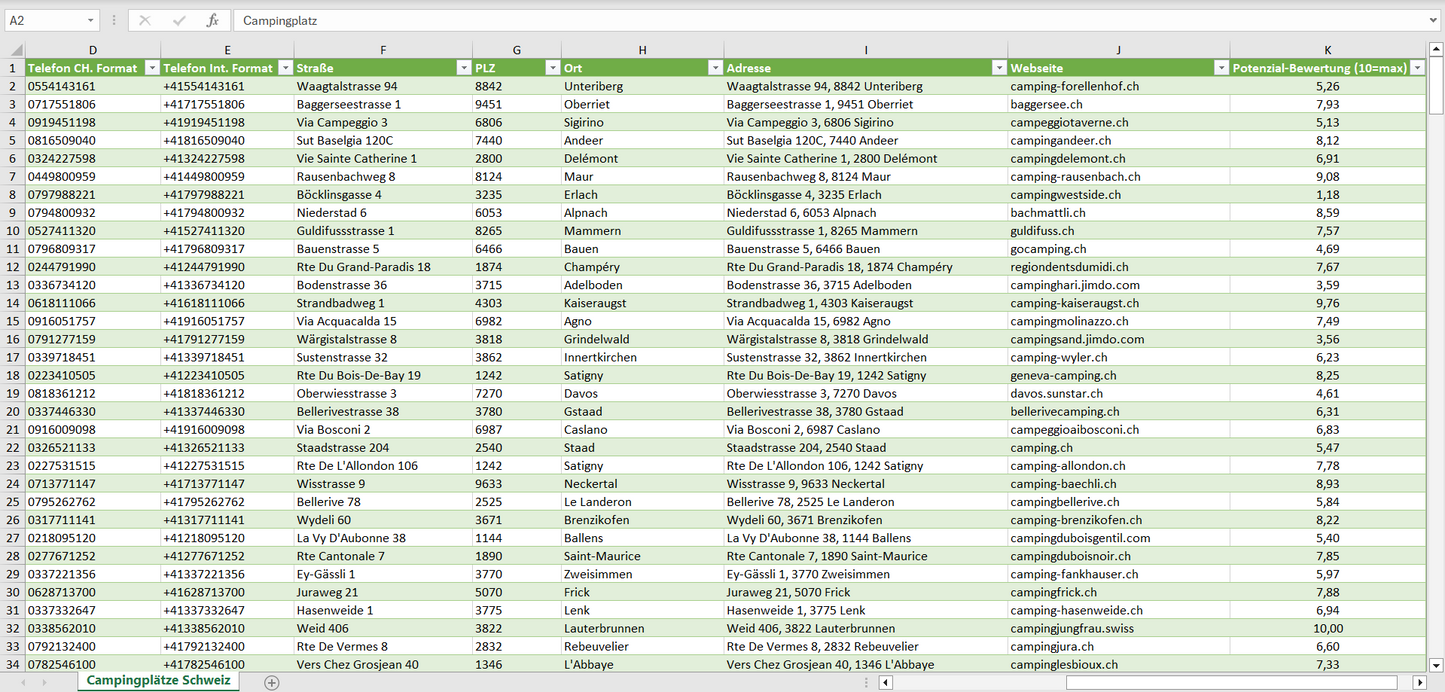Click the Insert Function fx icon
The width and height of the screenshot is (1445, 692).
click(212, 20)
